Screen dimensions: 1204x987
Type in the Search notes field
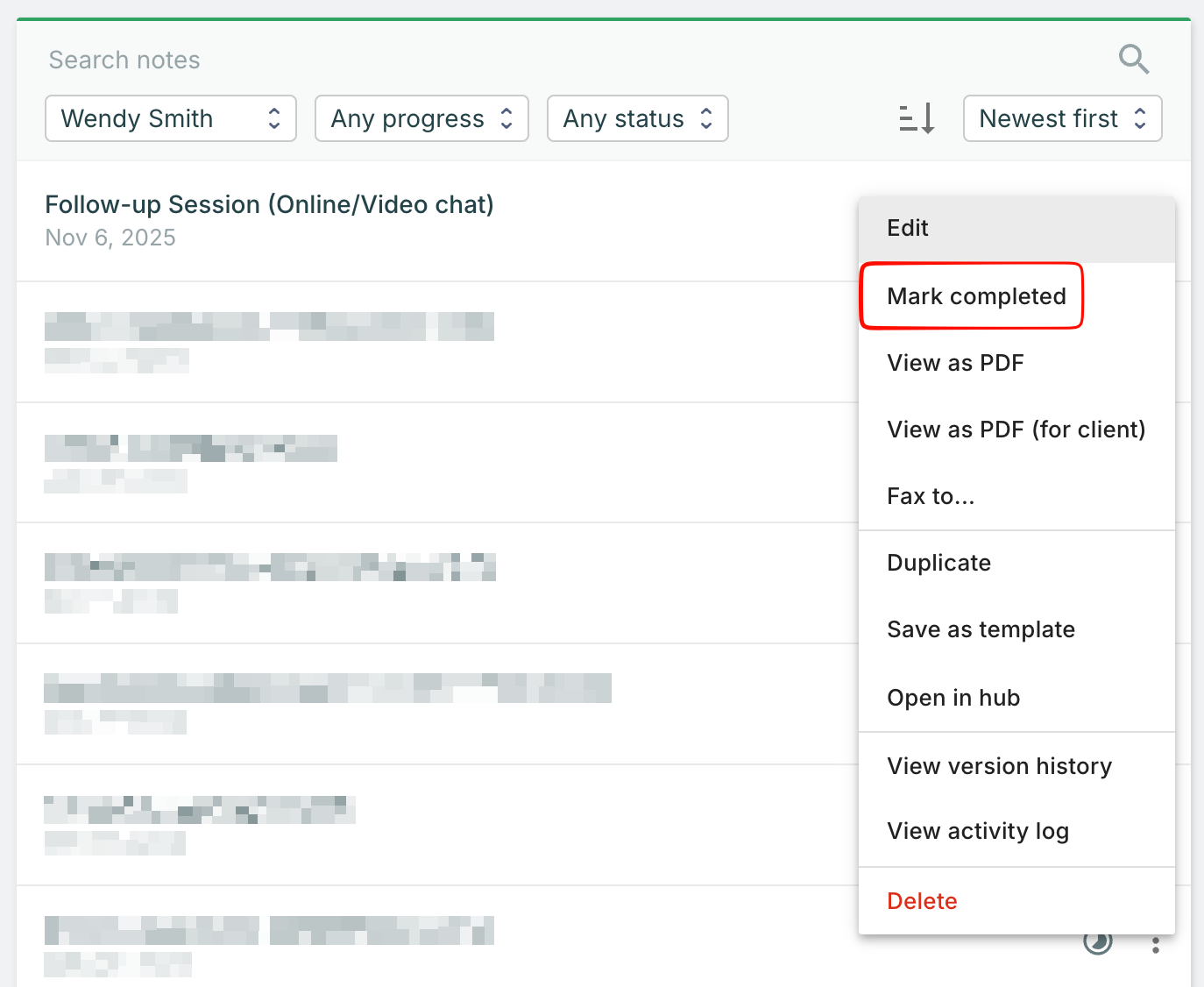click(x=526, y=60)
